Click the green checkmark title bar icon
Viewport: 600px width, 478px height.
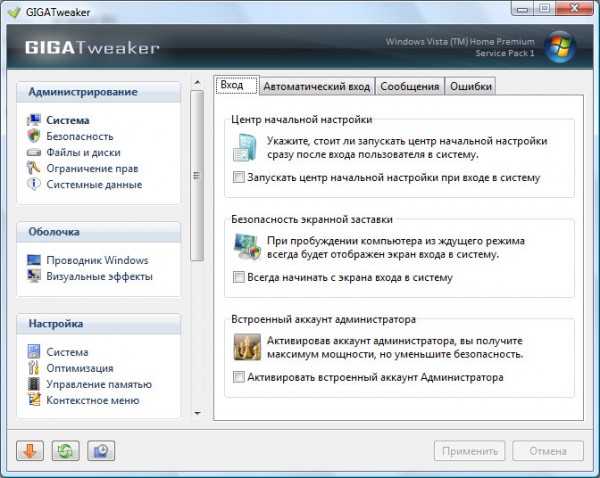pyautogui.click(x=14, y=13)
